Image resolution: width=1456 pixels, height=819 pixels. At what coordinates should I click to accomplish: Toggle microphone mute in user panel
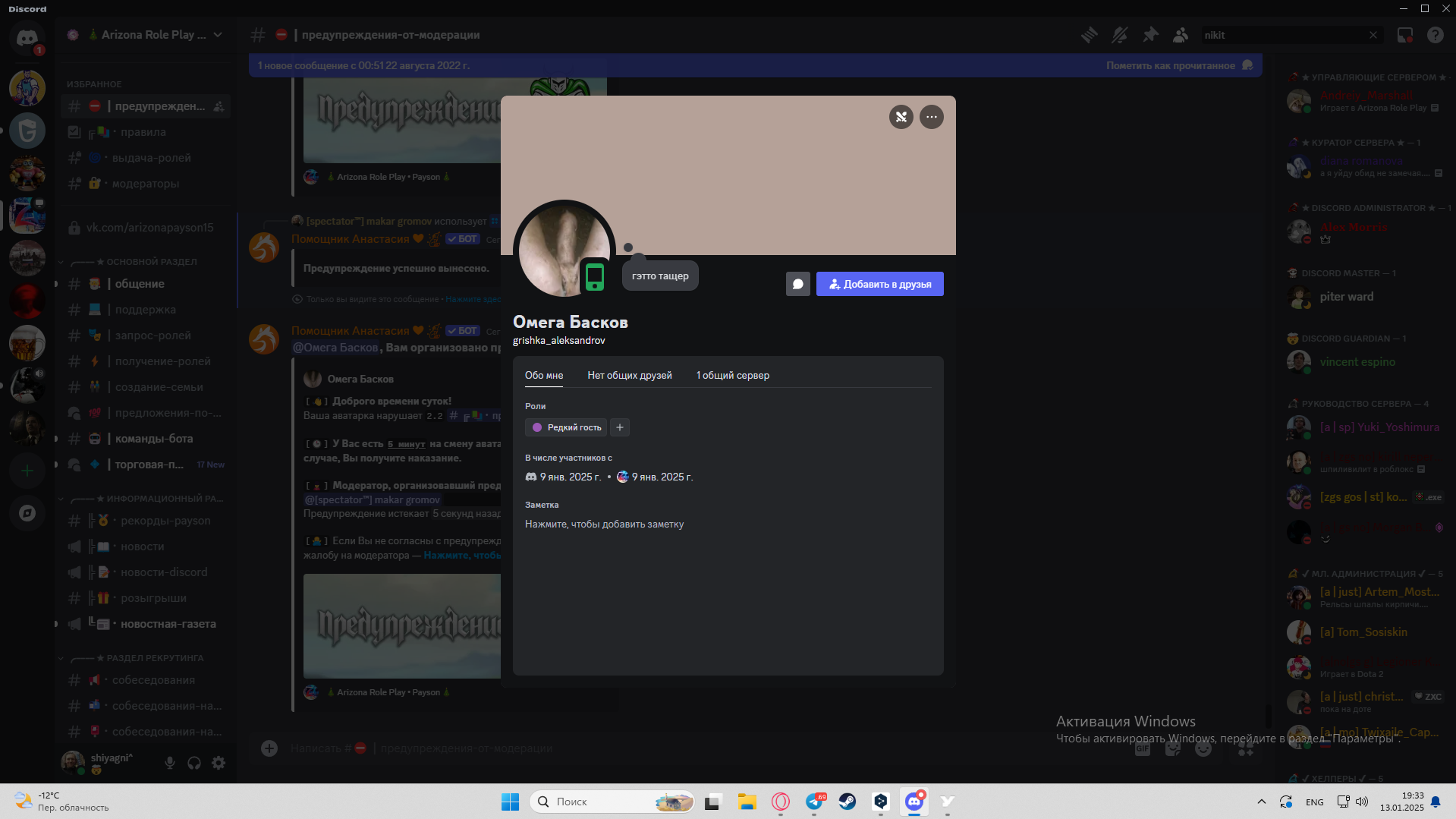point(170,763)
